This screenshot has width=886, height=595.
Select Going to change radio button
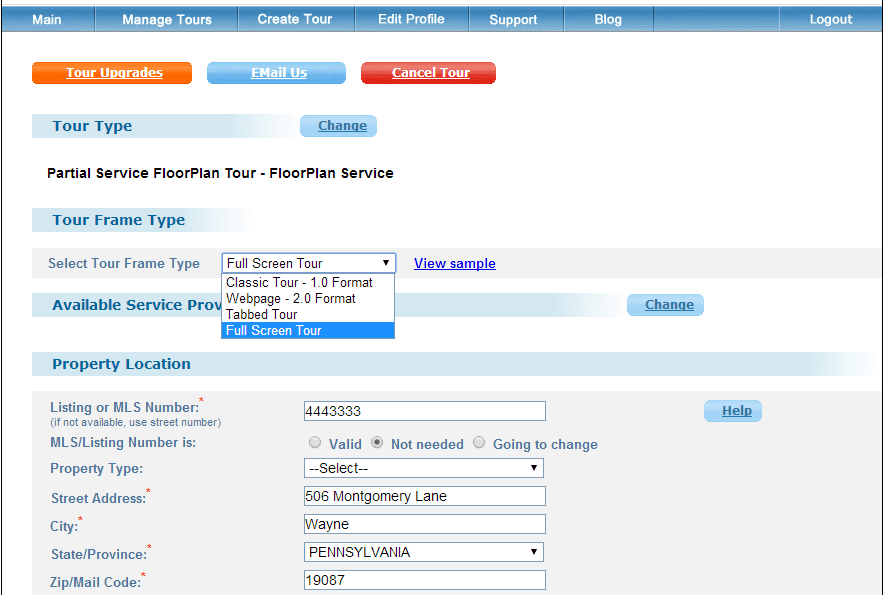point(480,443)
